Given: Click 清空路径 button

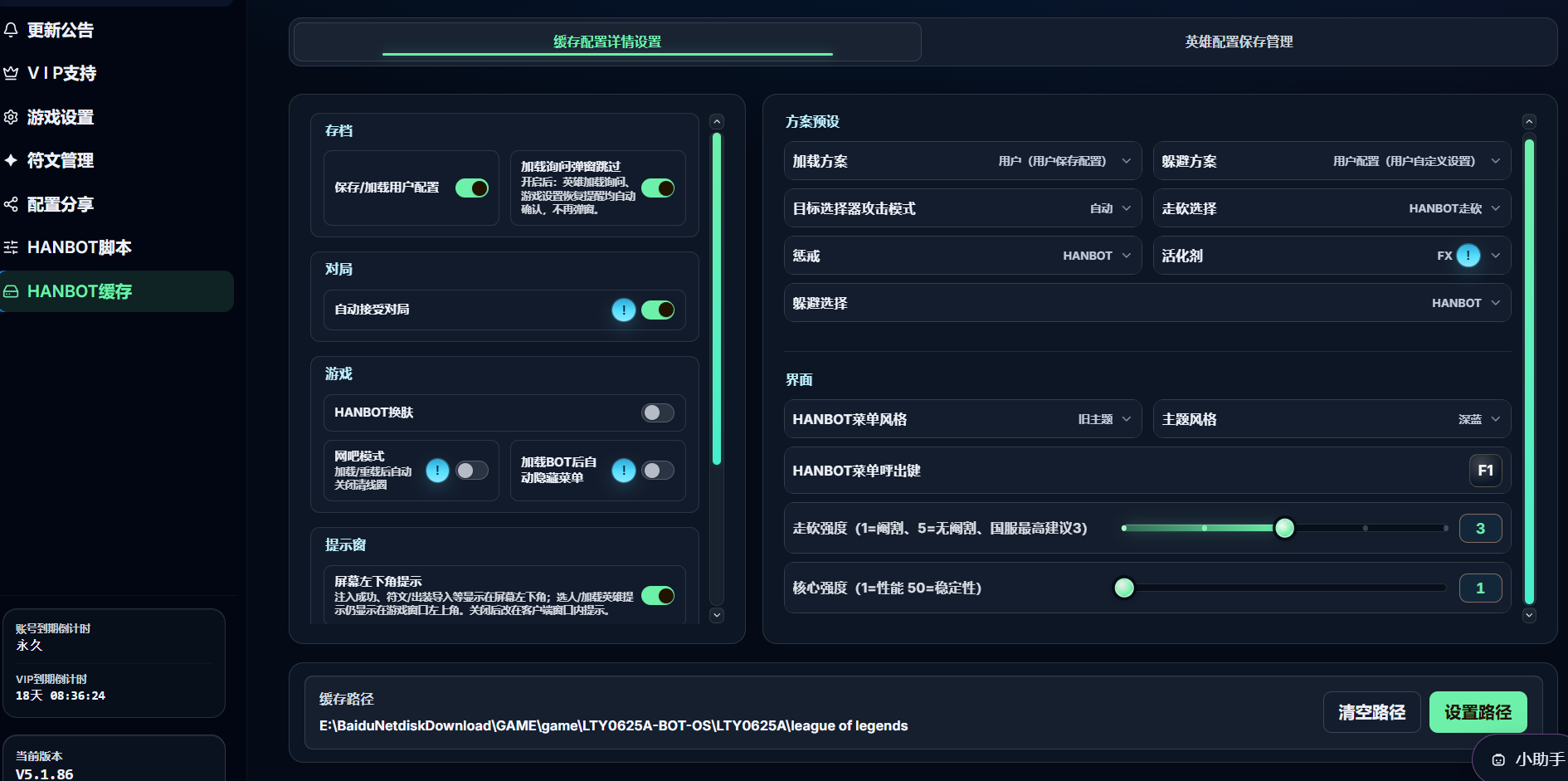Looking at the screenshot, I should pyautogui.click(x=1371, y=712).
